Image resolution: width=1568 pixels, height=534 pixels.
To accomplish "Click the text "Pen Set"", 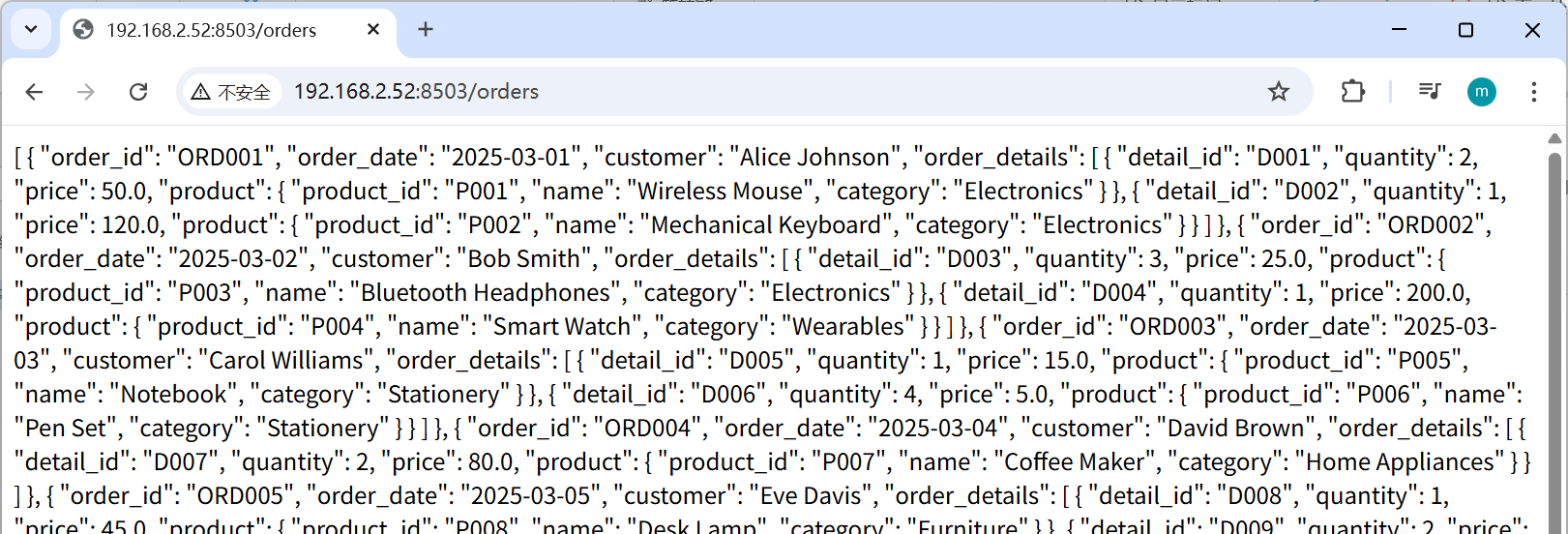I will click(x=68, y=428).
